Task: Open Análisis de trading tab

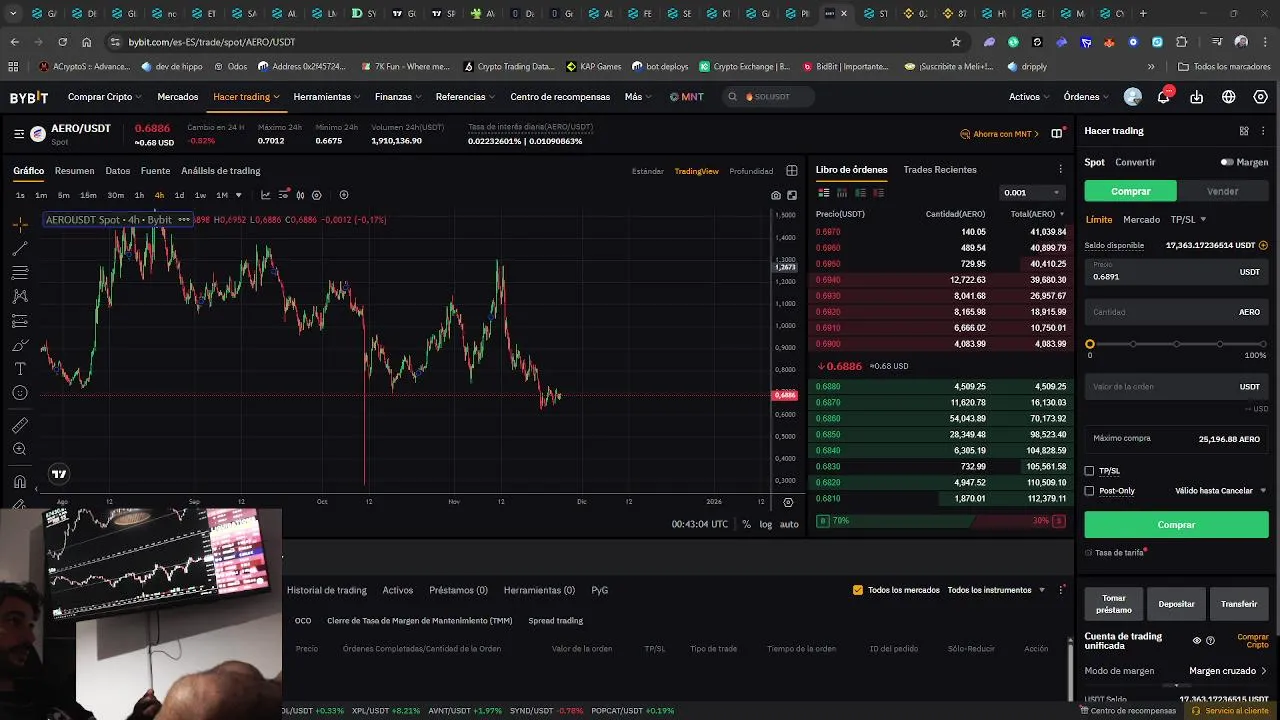Action: click(221, 171)
